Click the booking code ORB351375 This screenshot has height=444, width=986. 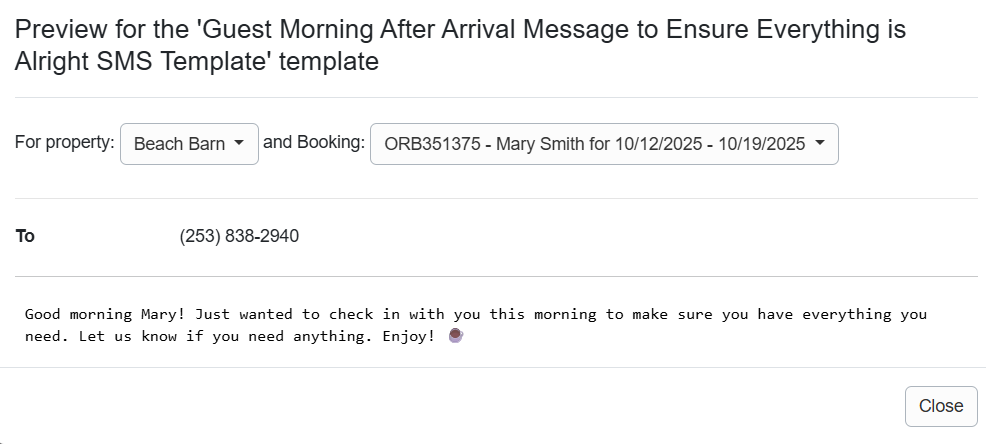[431, 144]
